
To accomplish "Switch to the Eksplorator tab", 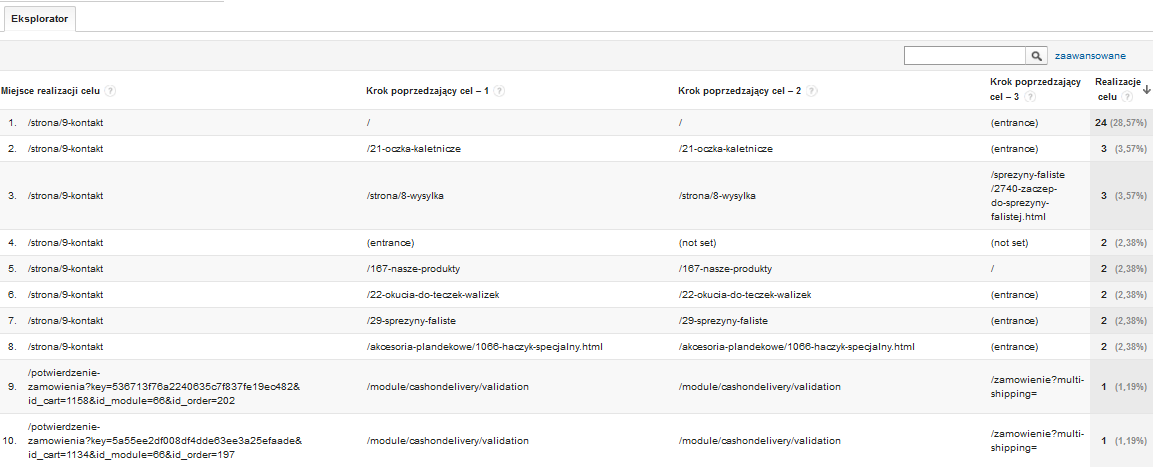I will coord(40,19).
